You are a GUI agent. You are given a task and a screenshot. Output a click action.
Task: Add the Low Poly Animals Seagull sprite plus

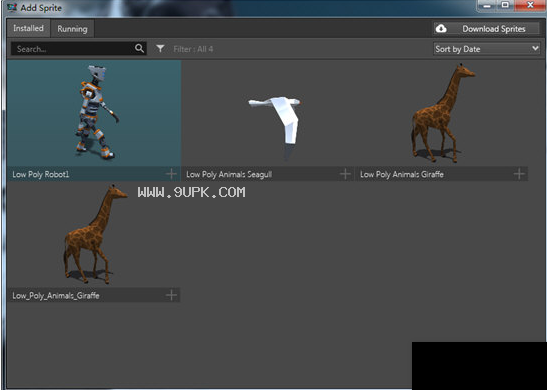(345, 174)
